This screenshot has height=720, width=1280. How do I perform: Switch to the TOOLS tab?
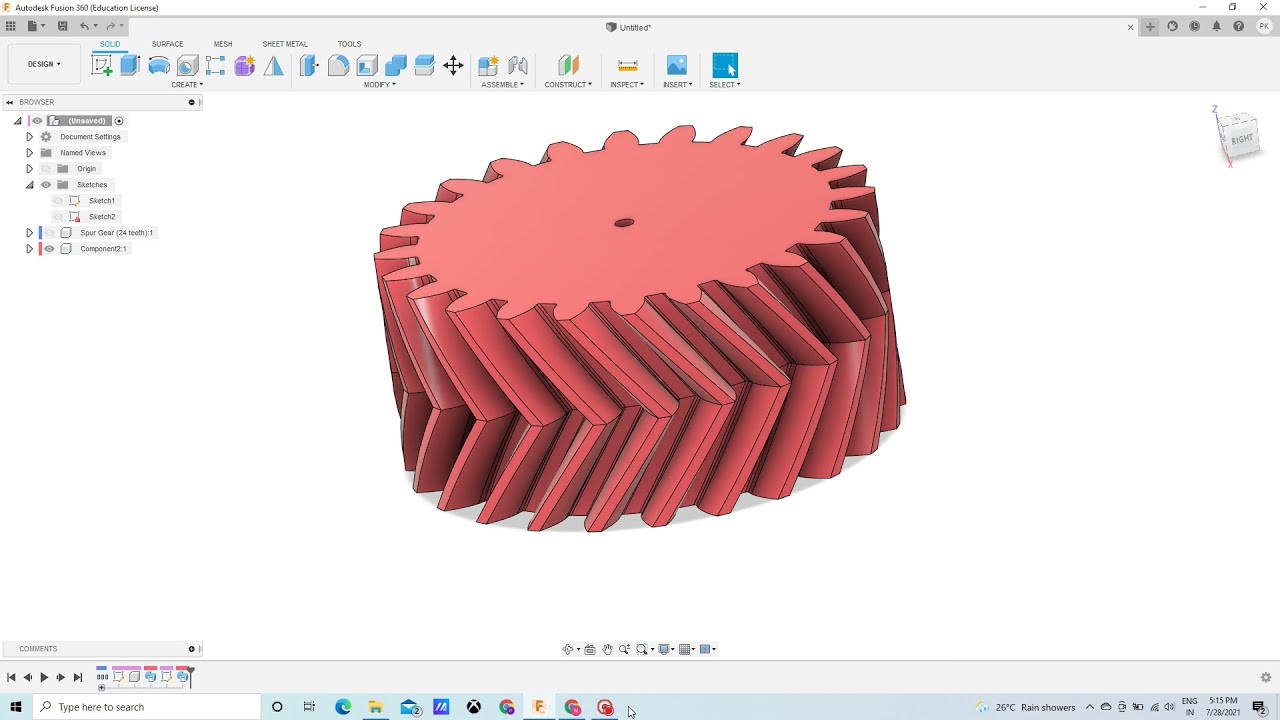click(x=349, y=44)
